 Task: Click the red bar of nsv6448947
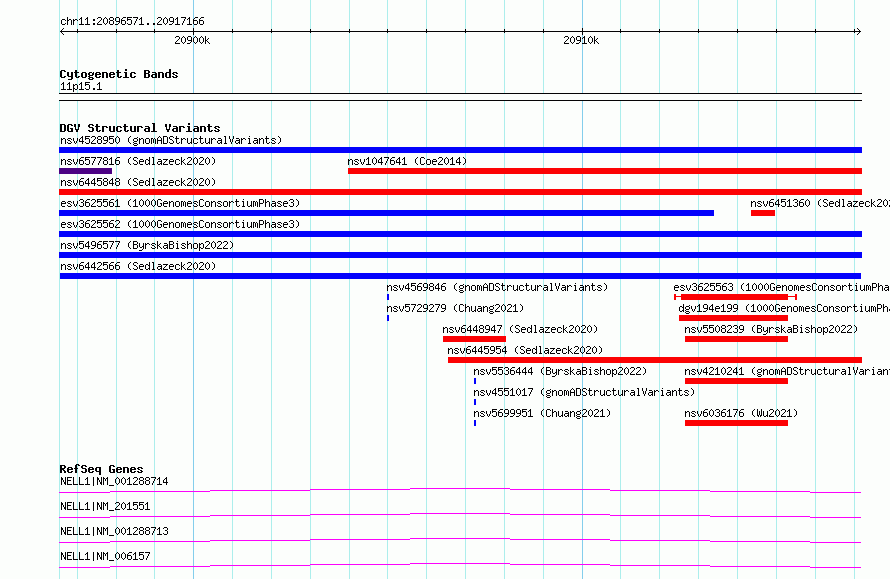(475, 339)
